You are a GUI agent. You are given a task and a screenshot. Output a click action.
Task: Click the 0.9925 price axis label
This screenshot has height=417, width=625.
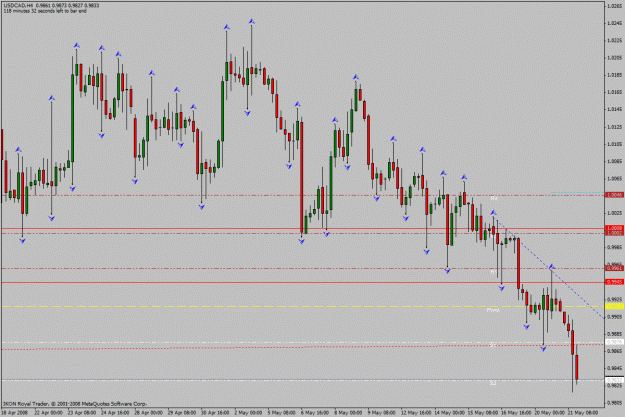point(614,299)
